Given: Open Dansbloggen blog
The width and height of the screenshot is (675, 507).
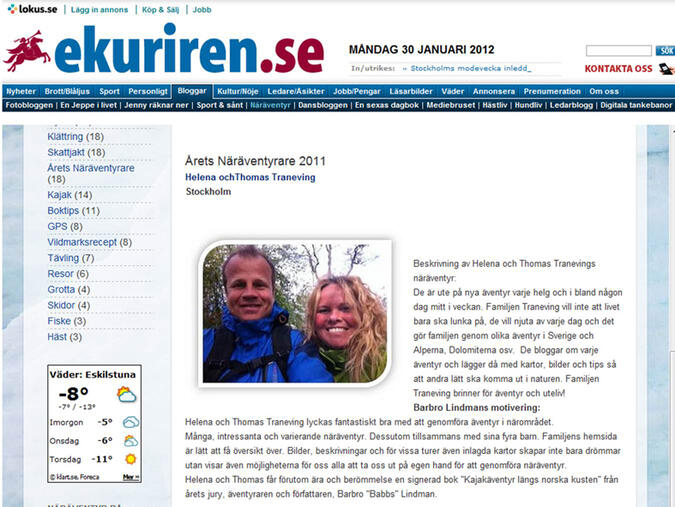Looking at the screenshot, I should pos(323,105).
